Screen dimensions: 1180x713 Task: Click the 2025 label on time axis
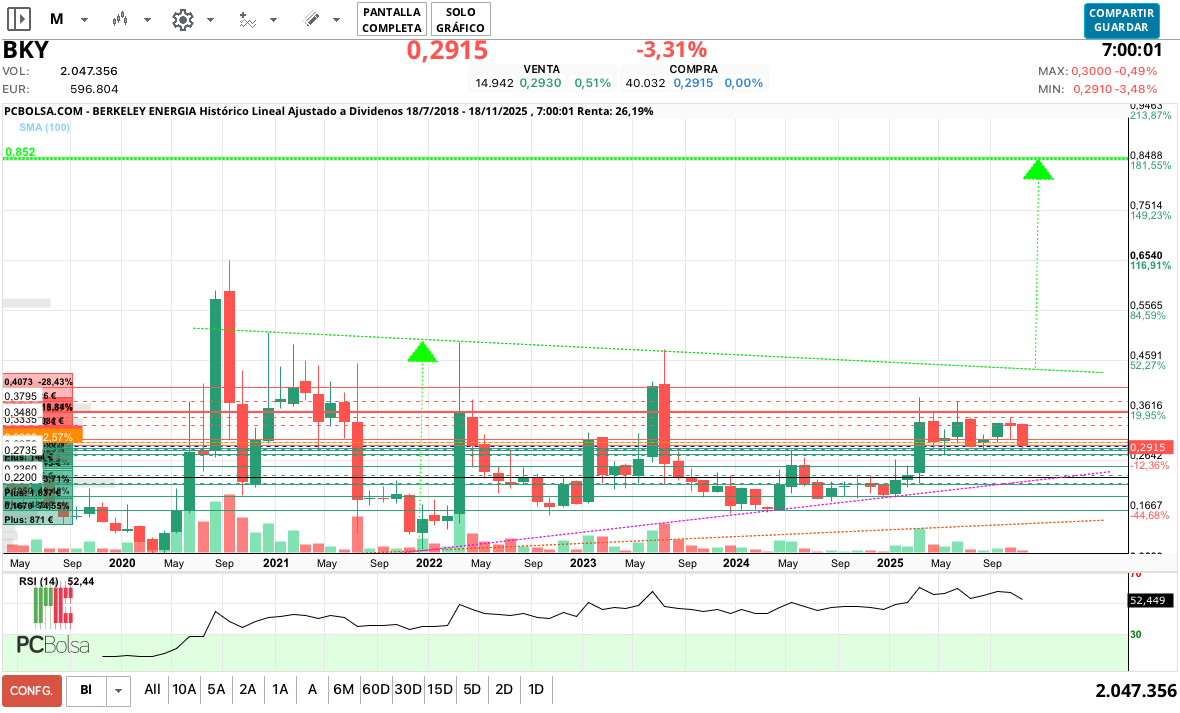point(890,563)
